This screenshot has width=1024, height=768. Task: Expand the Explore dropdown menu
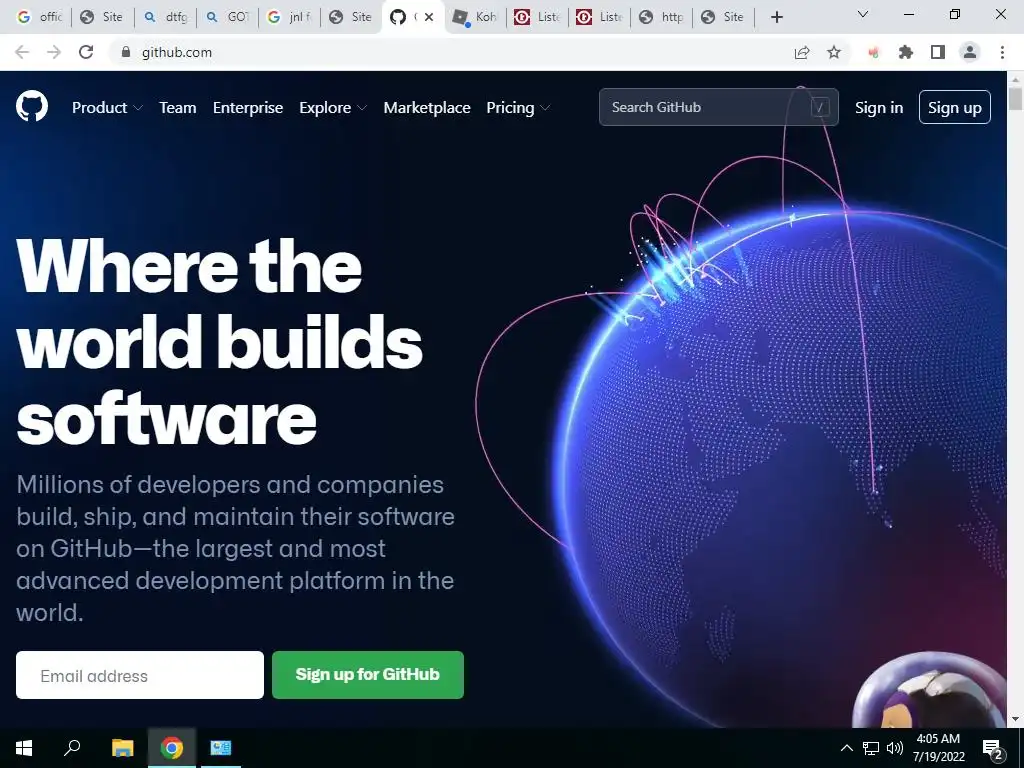(333, 108)
